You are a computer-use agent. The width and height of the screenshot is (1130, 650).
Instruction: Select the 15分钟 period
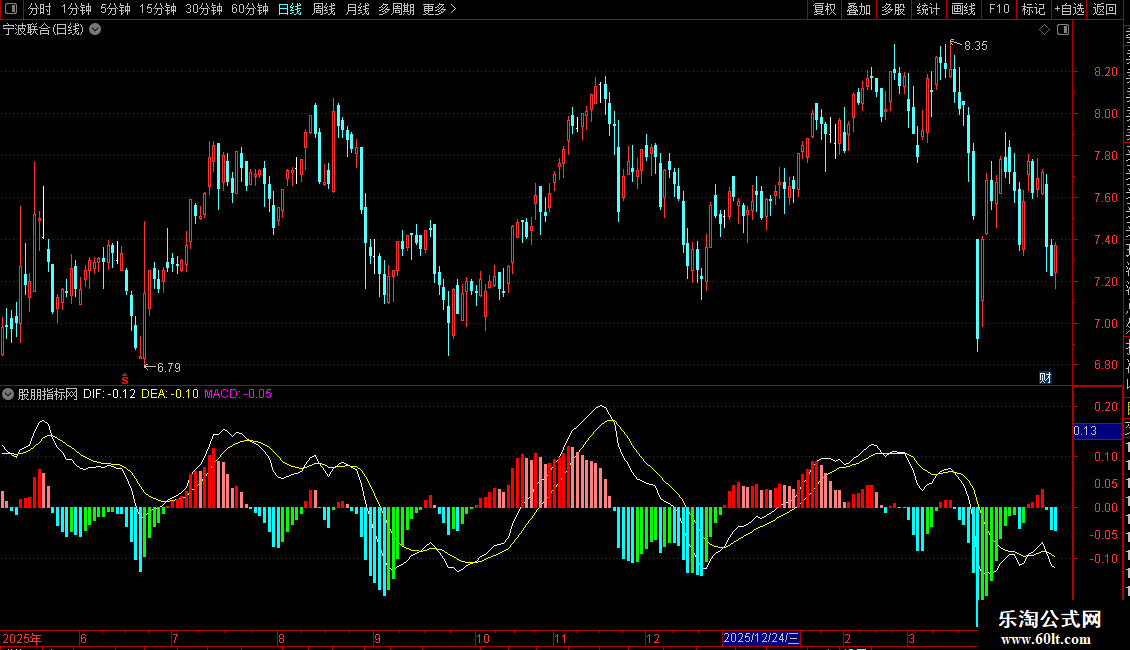pos(158,9)
